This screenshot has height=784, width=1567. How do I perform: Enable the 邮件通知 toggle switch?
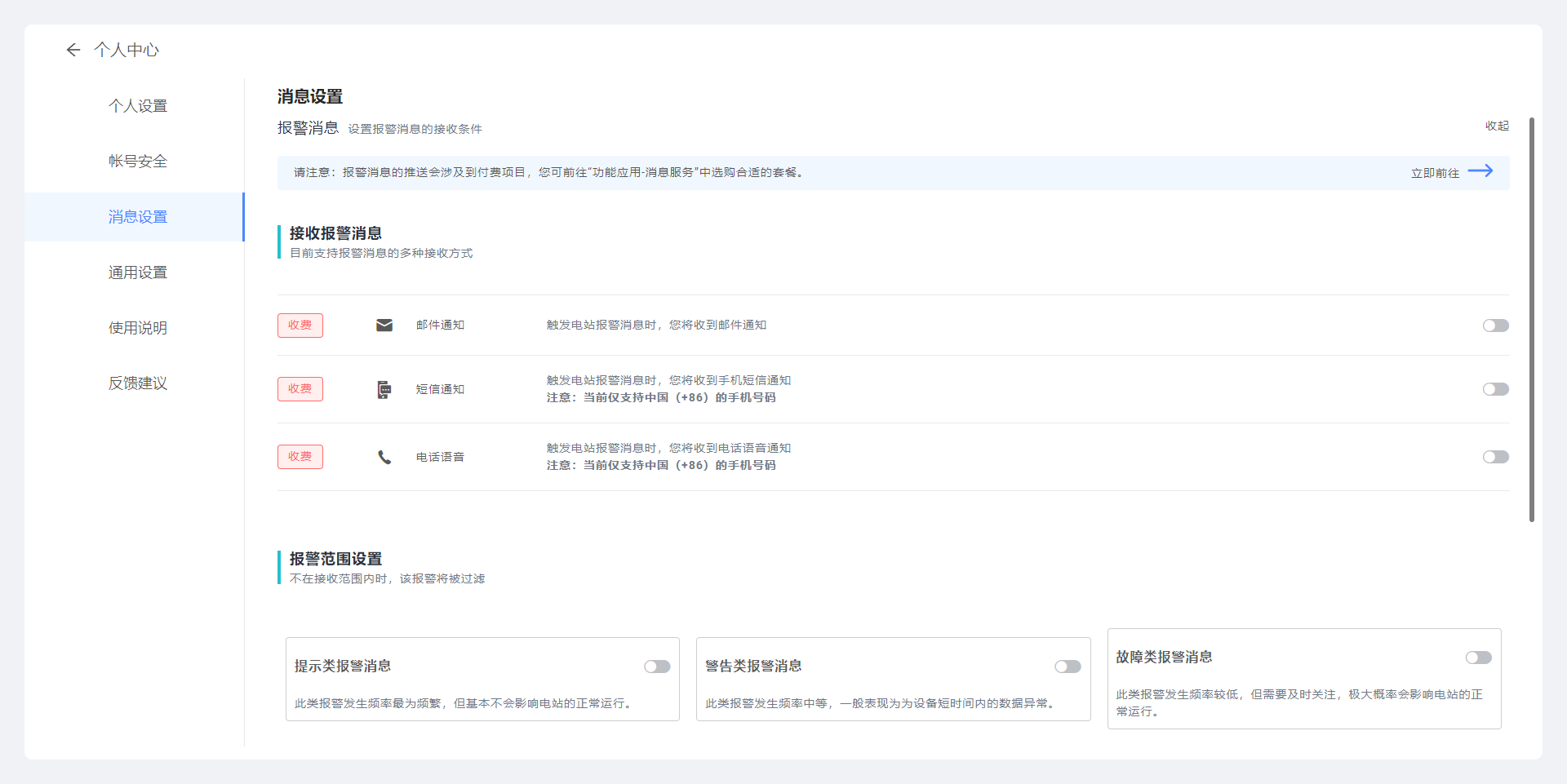(1495, 326)
